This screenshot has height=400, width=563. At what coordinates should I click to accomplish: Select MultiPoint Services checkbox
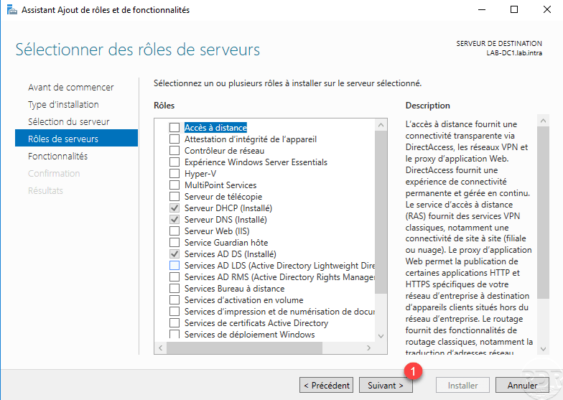(175, 185)
